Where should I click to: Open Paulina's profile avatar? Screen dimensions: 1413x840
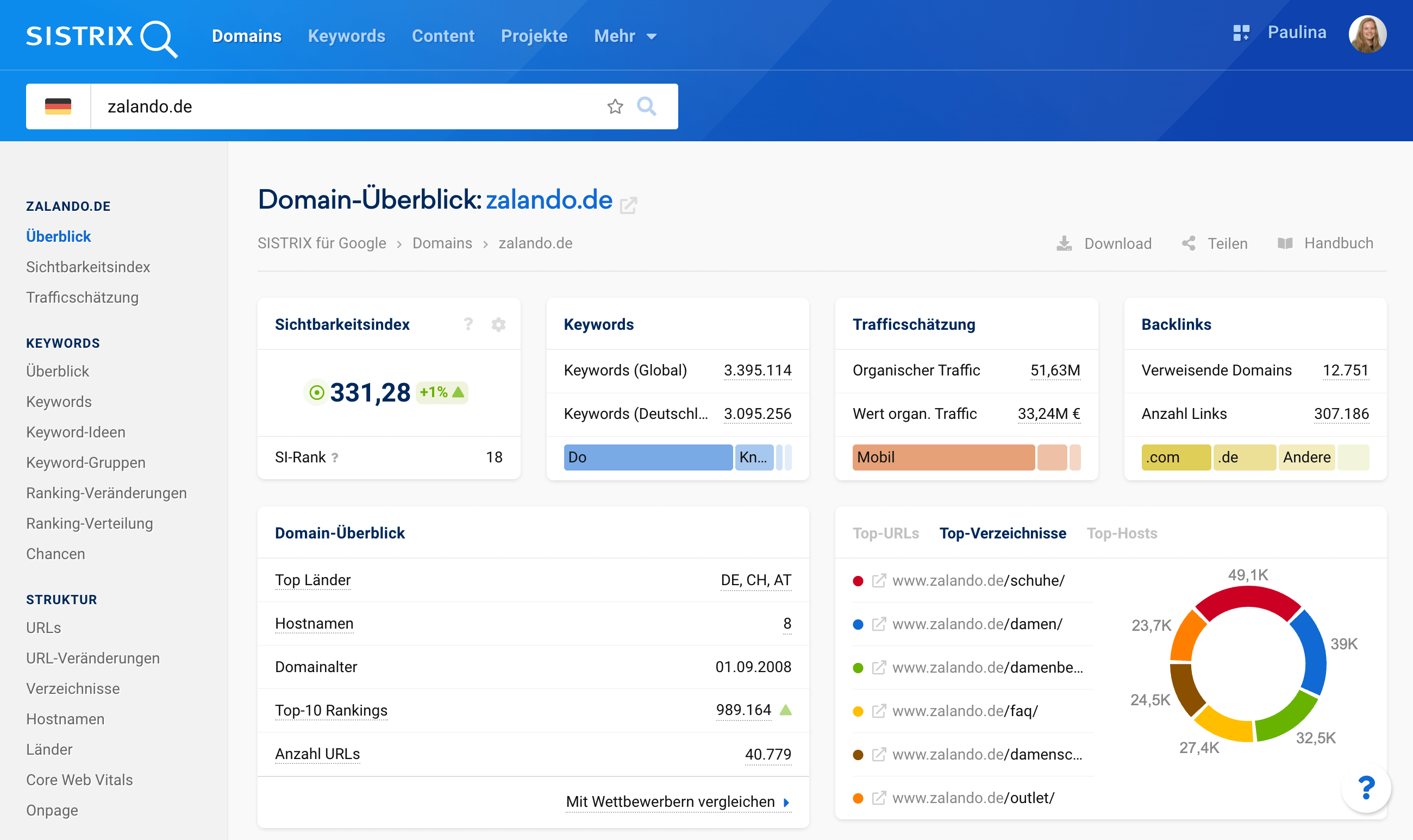[x=1367, y=34]
